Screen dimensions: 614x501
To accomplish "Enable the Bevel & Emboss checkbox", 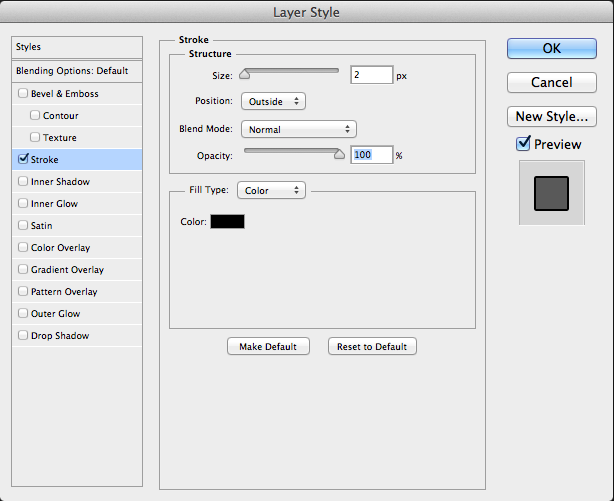I will coord(23,93).
